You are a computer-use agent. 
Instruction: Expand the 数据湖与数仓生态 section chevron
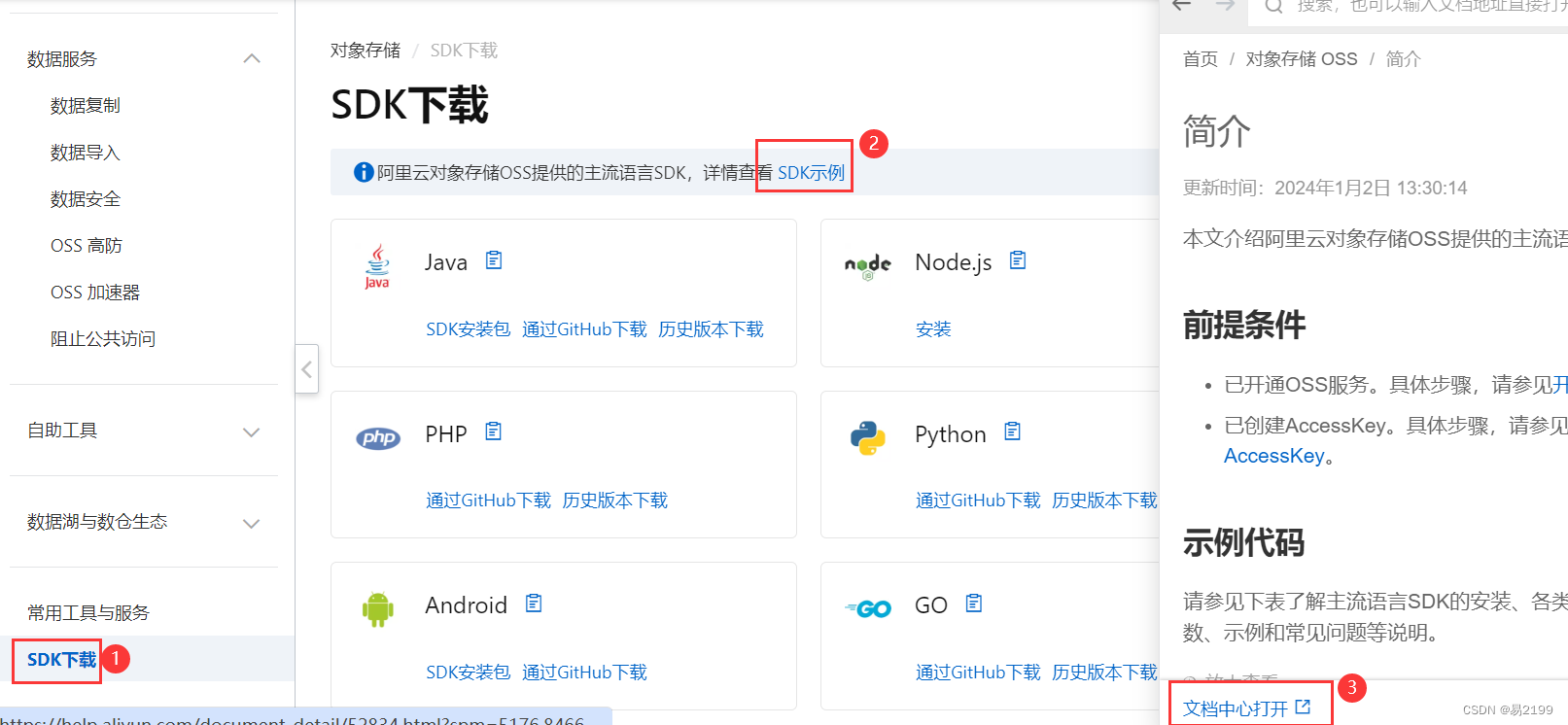[x=252, y=524]
